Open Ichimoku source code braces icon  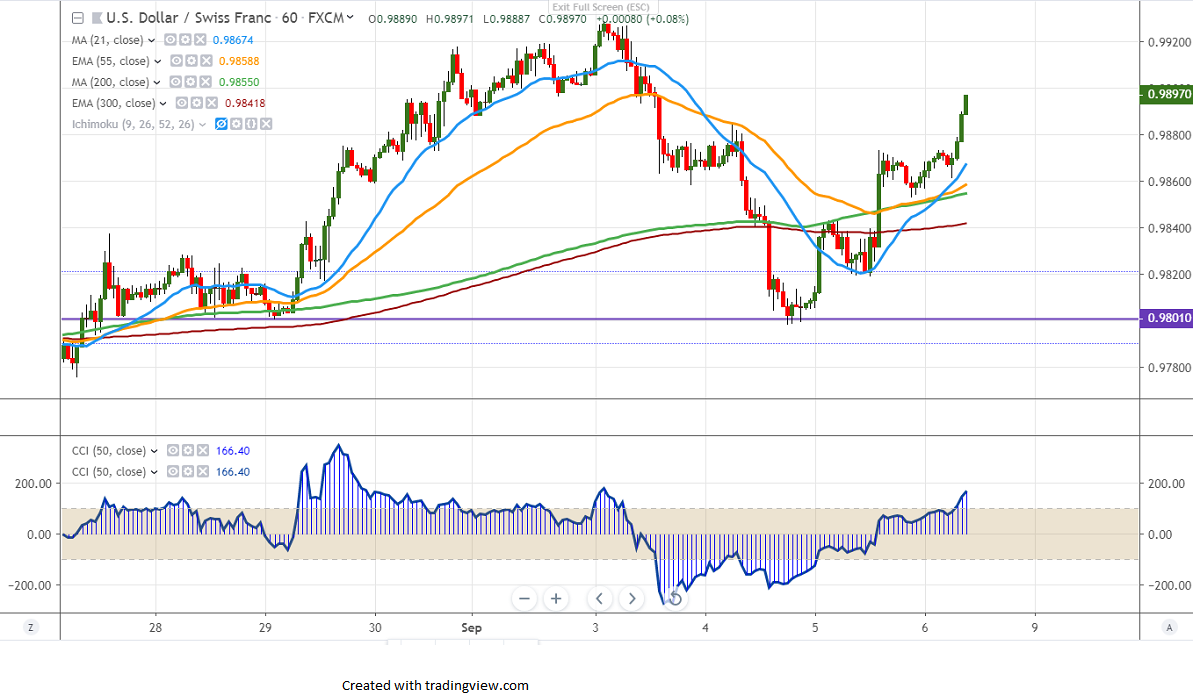(250, 123)
